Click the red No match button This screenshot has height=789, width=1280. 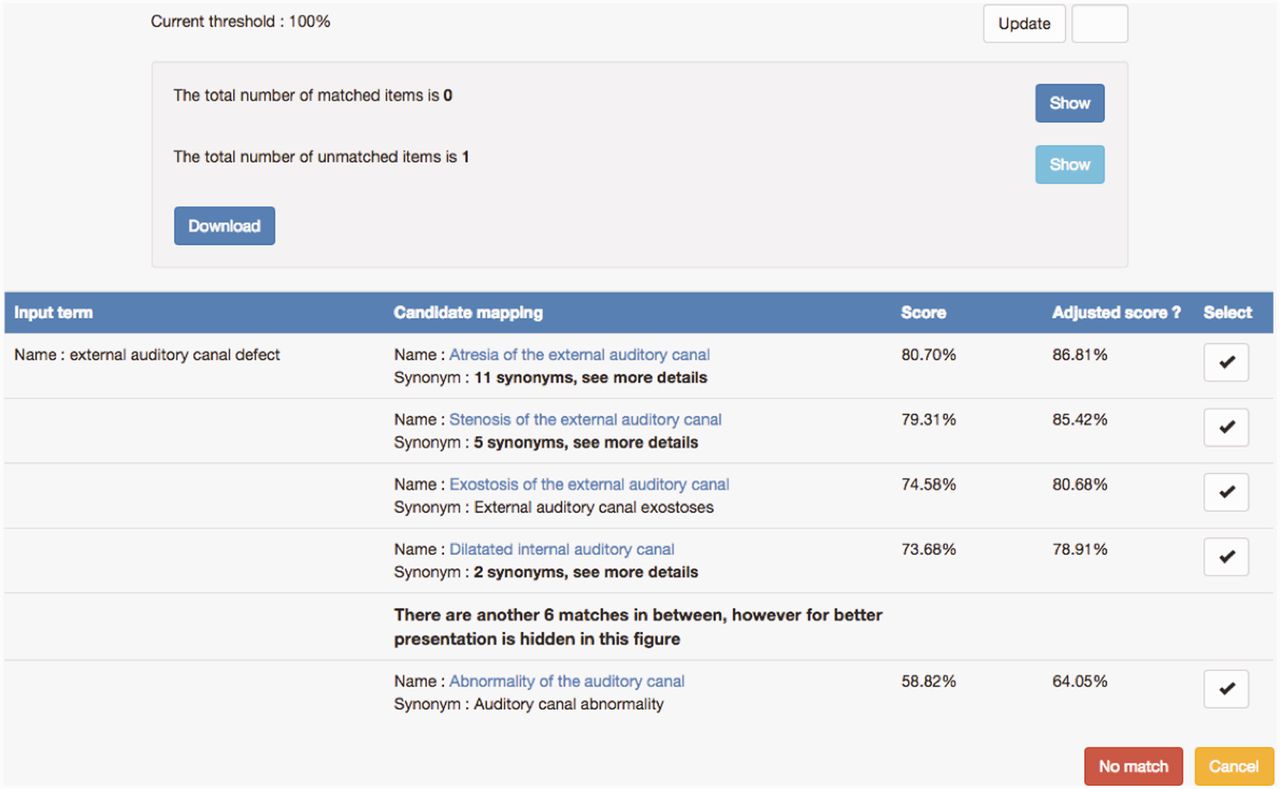pos(1133,767)
